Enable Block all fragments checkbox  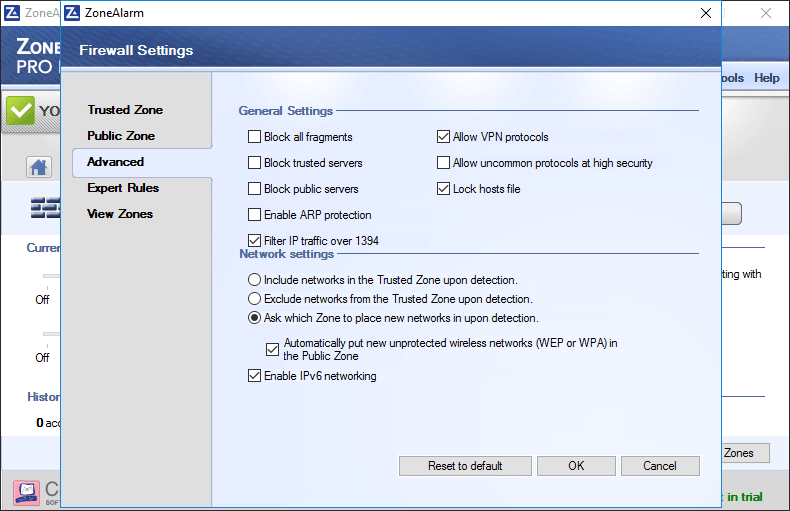(x=254, y=137)
